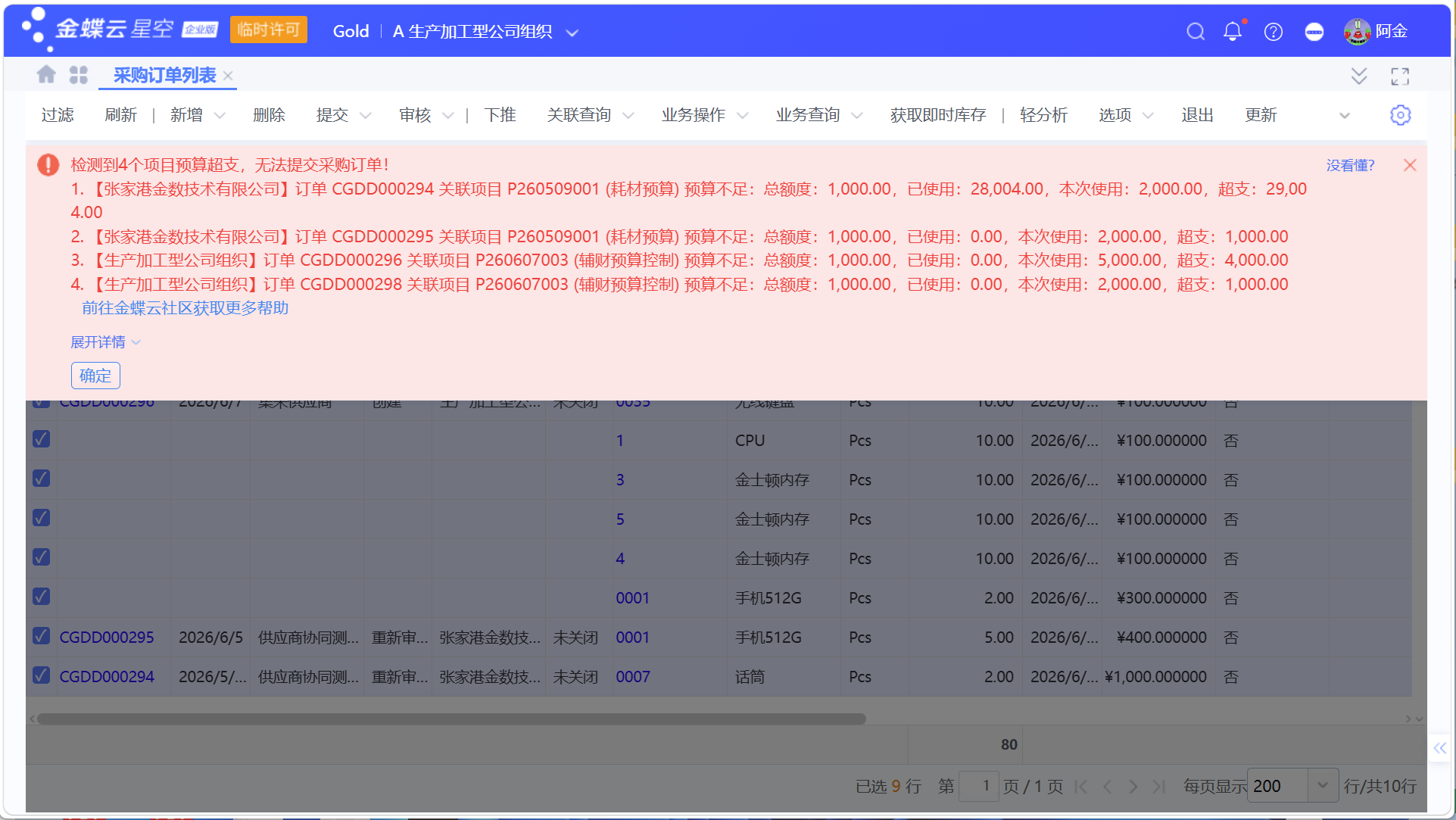
Task: Uncheck the 手机512G 2.00 quantity row
Action: tap(42, 597)
